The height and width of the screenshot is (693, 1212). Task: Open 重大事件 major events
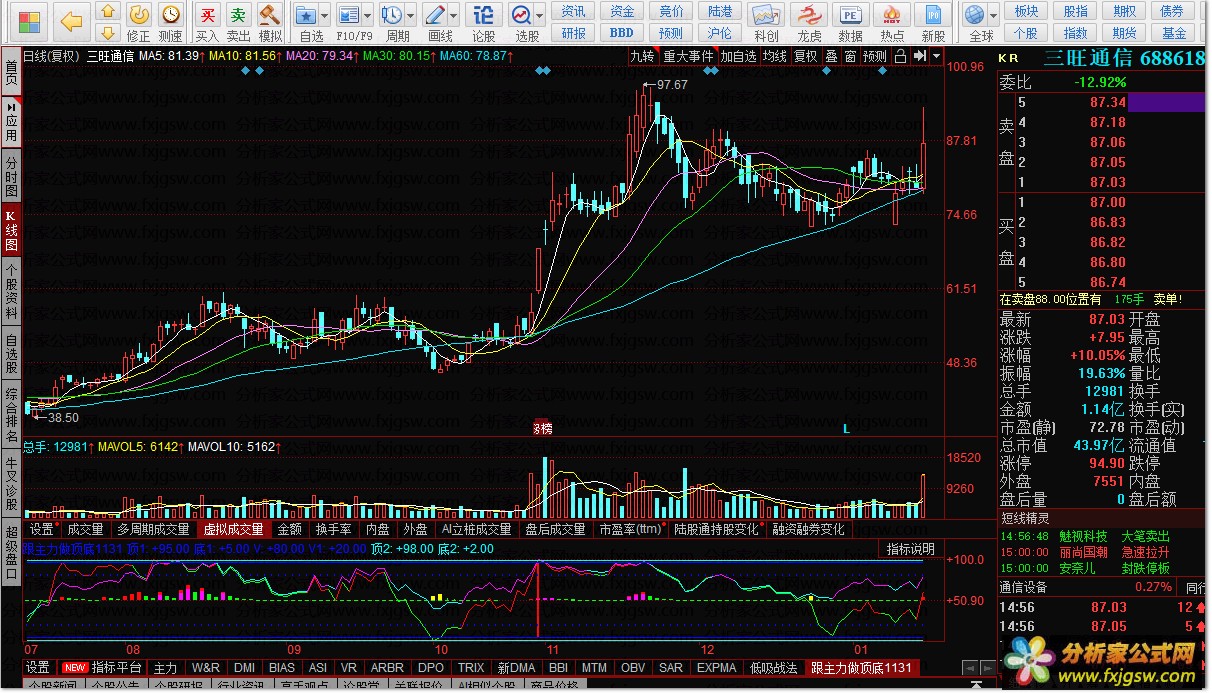coord(688,56)
